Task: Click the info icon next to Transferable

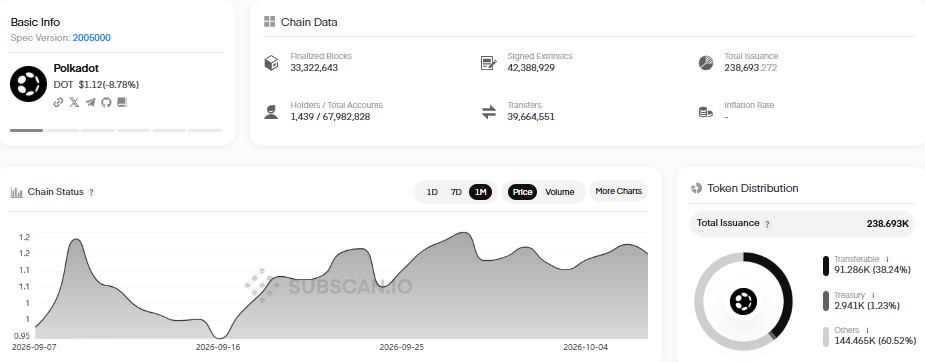Action: 887,259
